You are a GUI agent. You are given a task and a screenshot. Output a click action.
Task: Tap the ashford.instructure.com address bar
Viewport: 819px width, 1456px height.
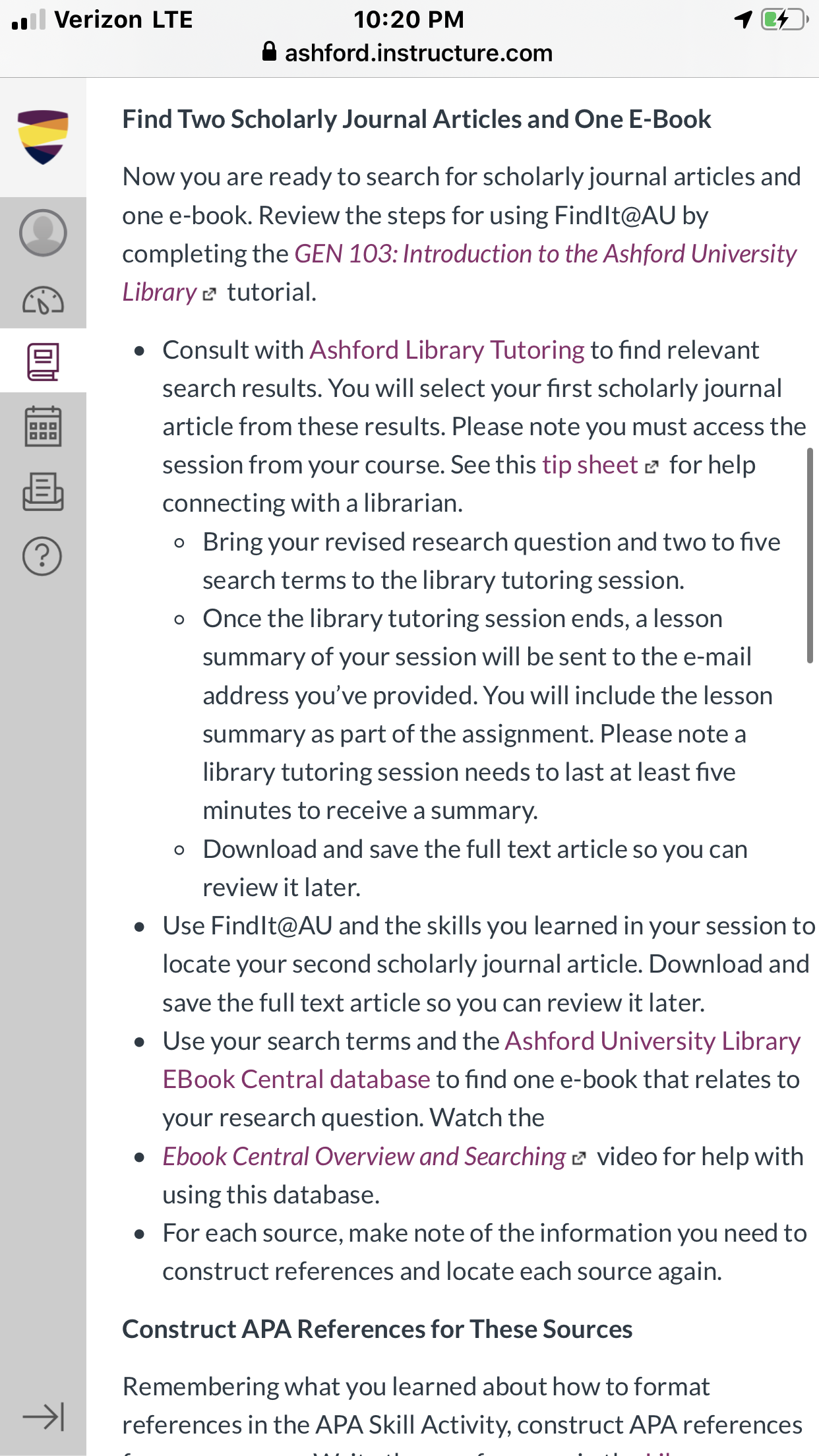pos(408,53)
